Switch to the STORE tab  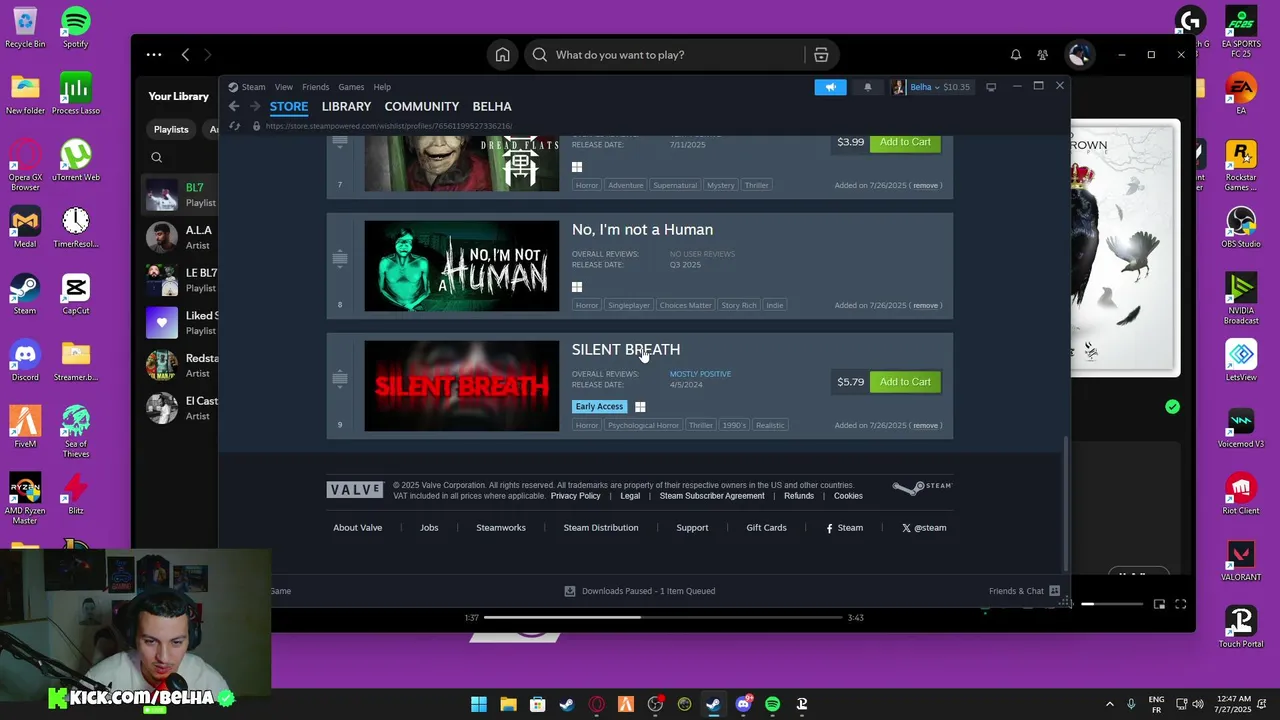click(289, 106)
